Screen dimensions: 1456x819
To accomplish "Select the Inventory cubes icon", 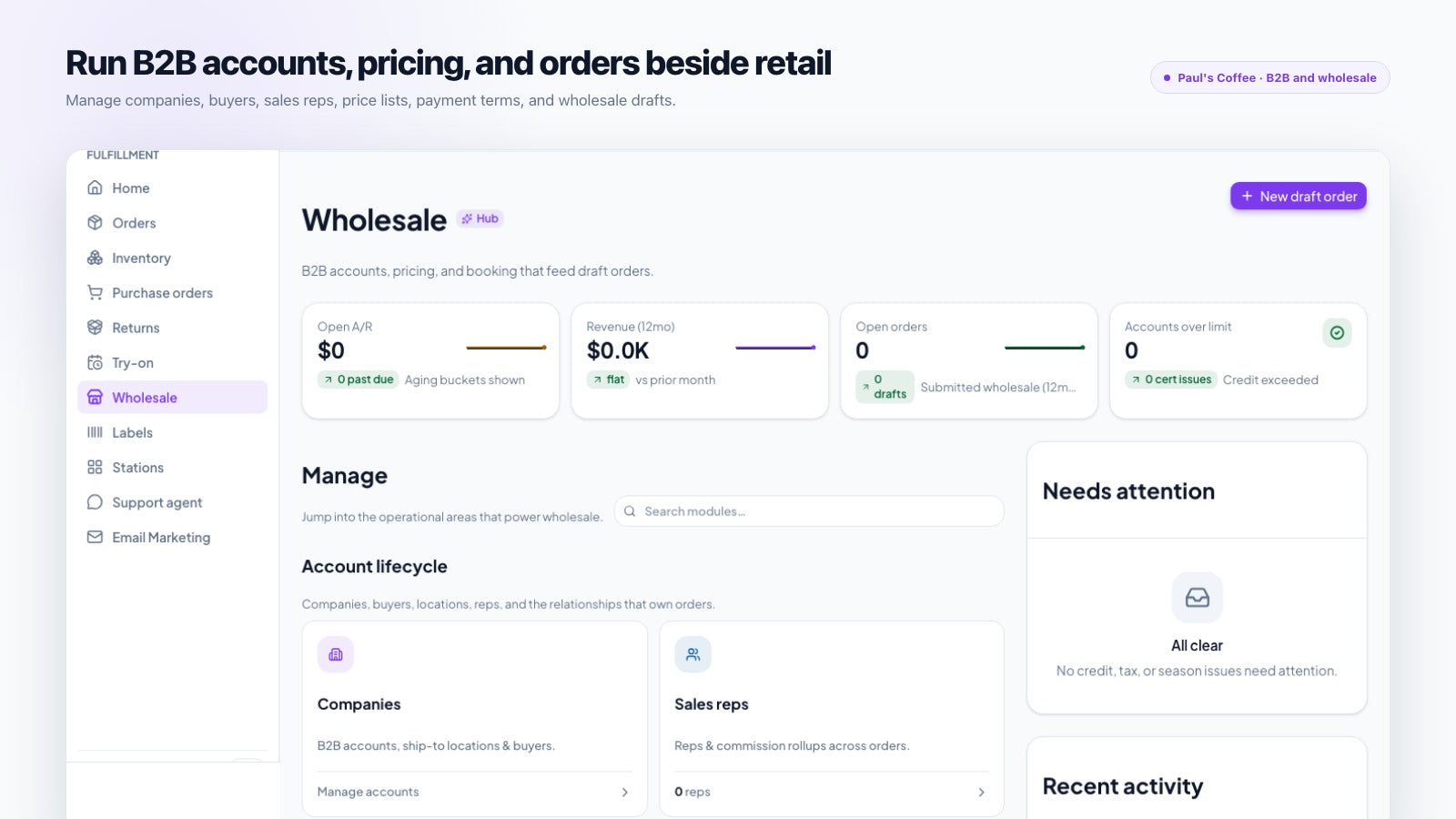I will coord(95,258).
